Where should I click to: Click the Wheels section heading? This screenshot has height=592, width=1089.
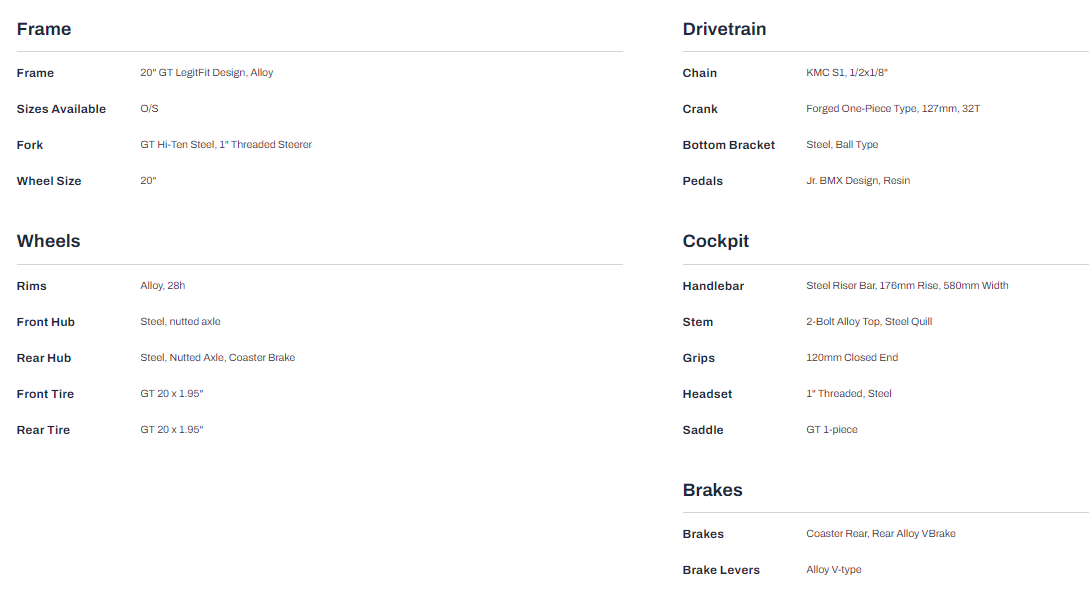[48, 241]
